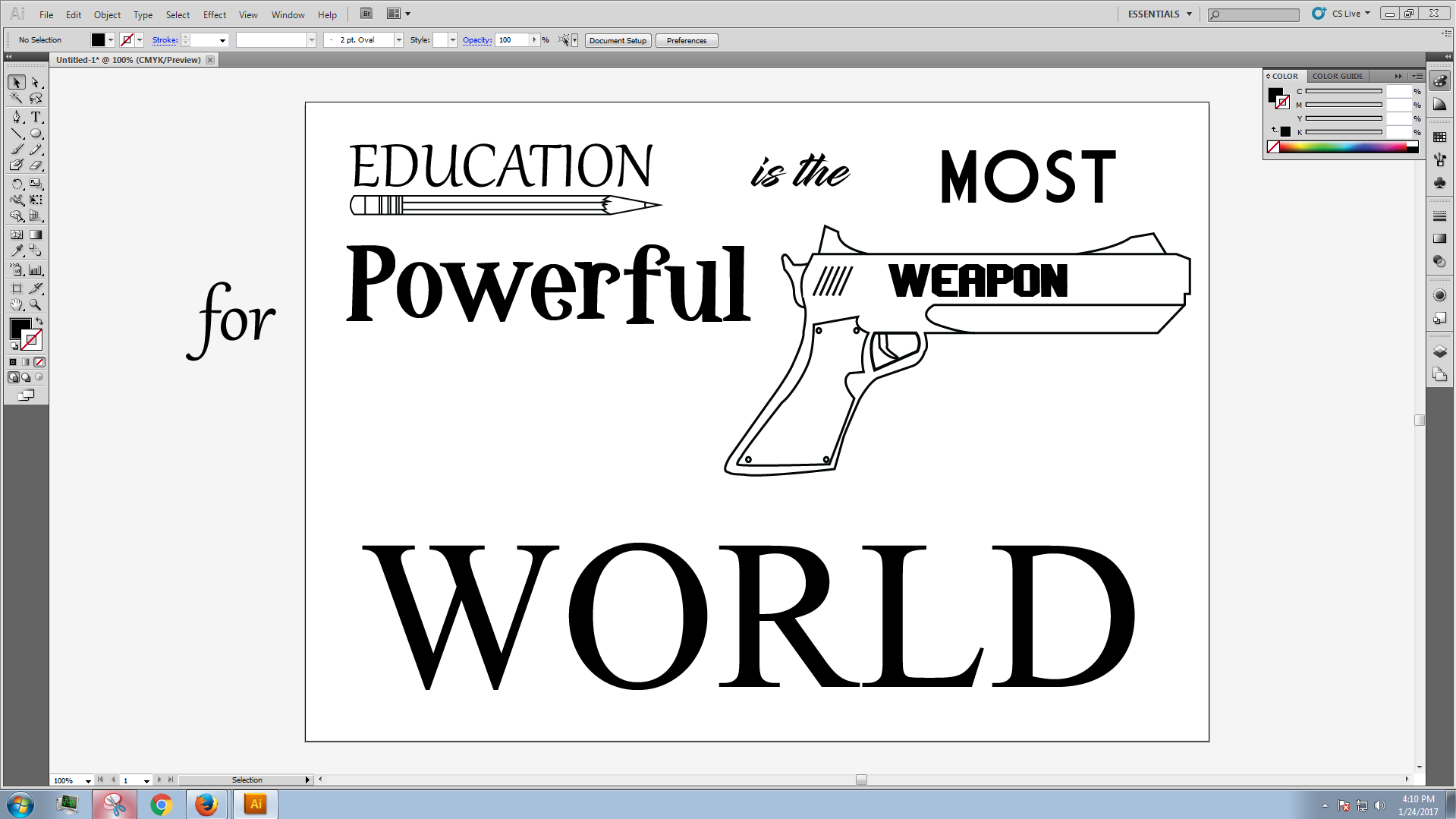Pick the Eyedropper tool
Image resolution: width=1456 pixels, height=819 pixels.
17,250
